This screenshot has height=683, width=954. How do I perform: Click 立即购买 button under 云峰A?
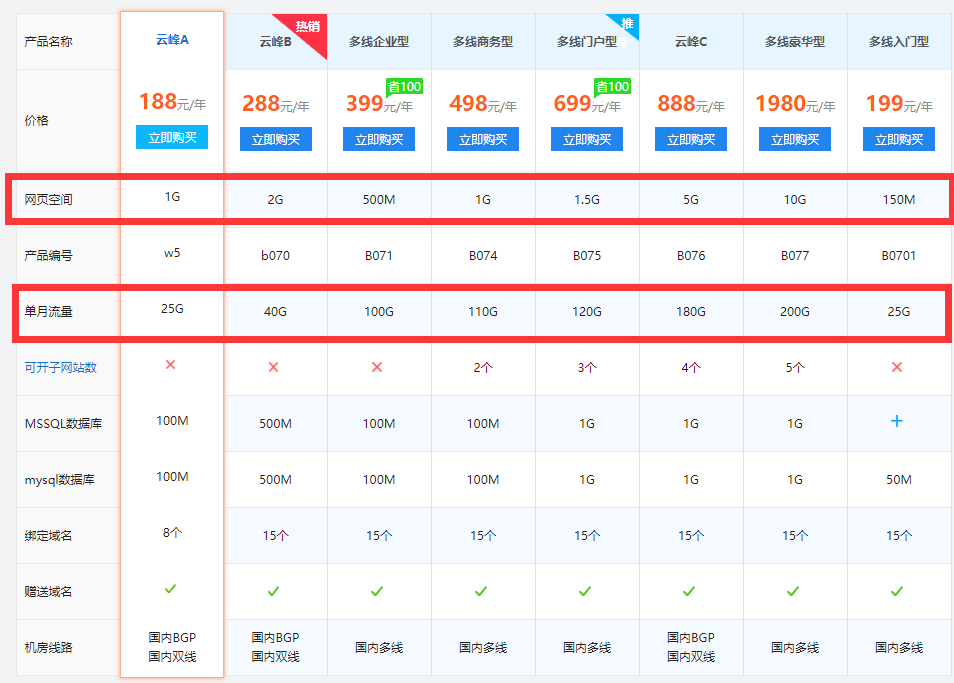coord(171,137)
